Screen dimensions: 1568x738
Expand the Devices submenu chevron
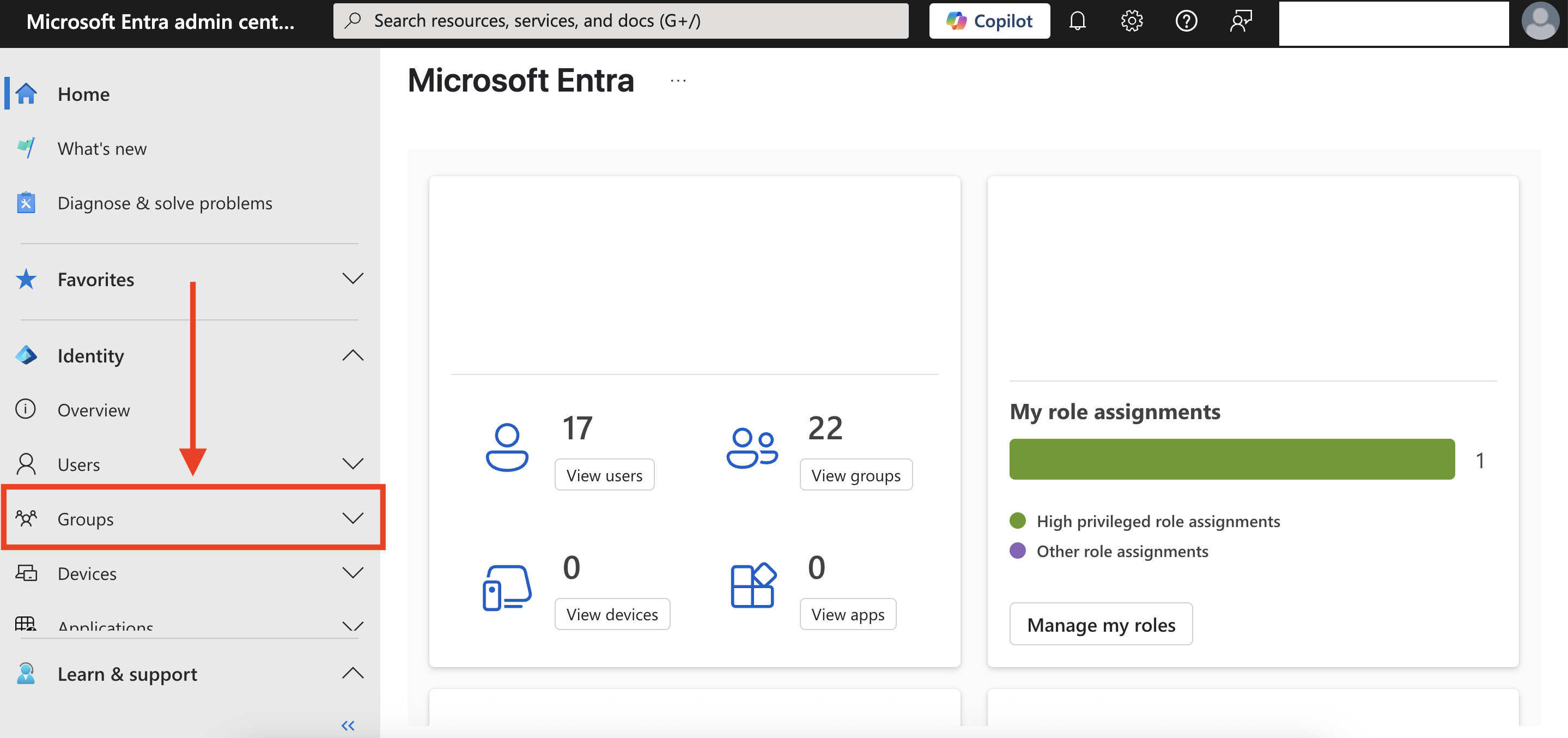(353, 573)
